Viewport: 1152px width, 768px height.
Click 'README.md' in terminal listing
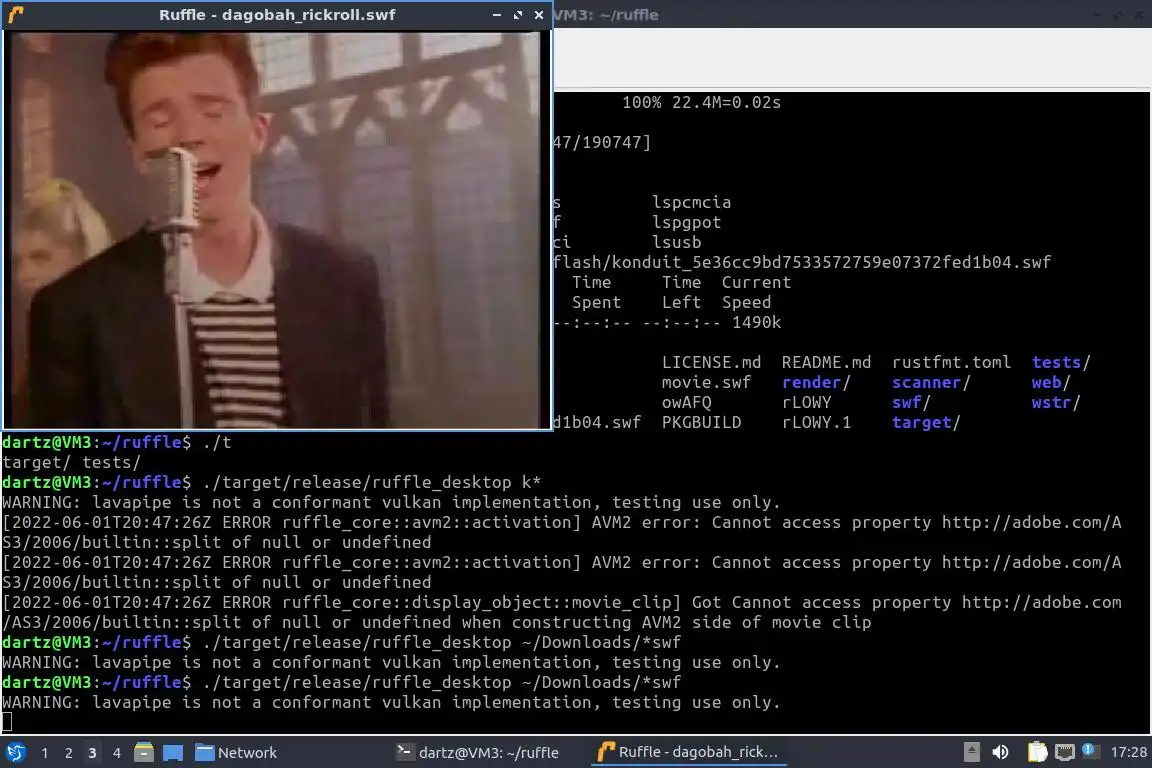[826, 362]
